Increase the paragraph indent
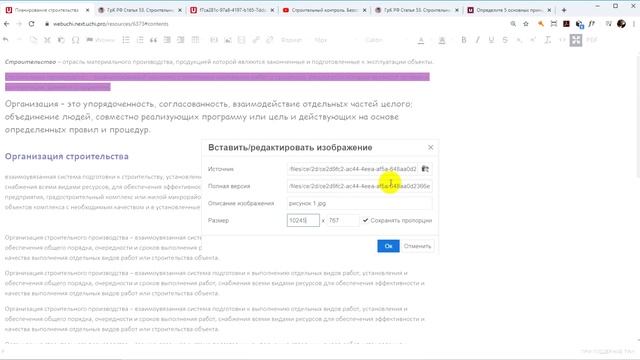Screen dimensions: 640x360 (x=180, y=40)
